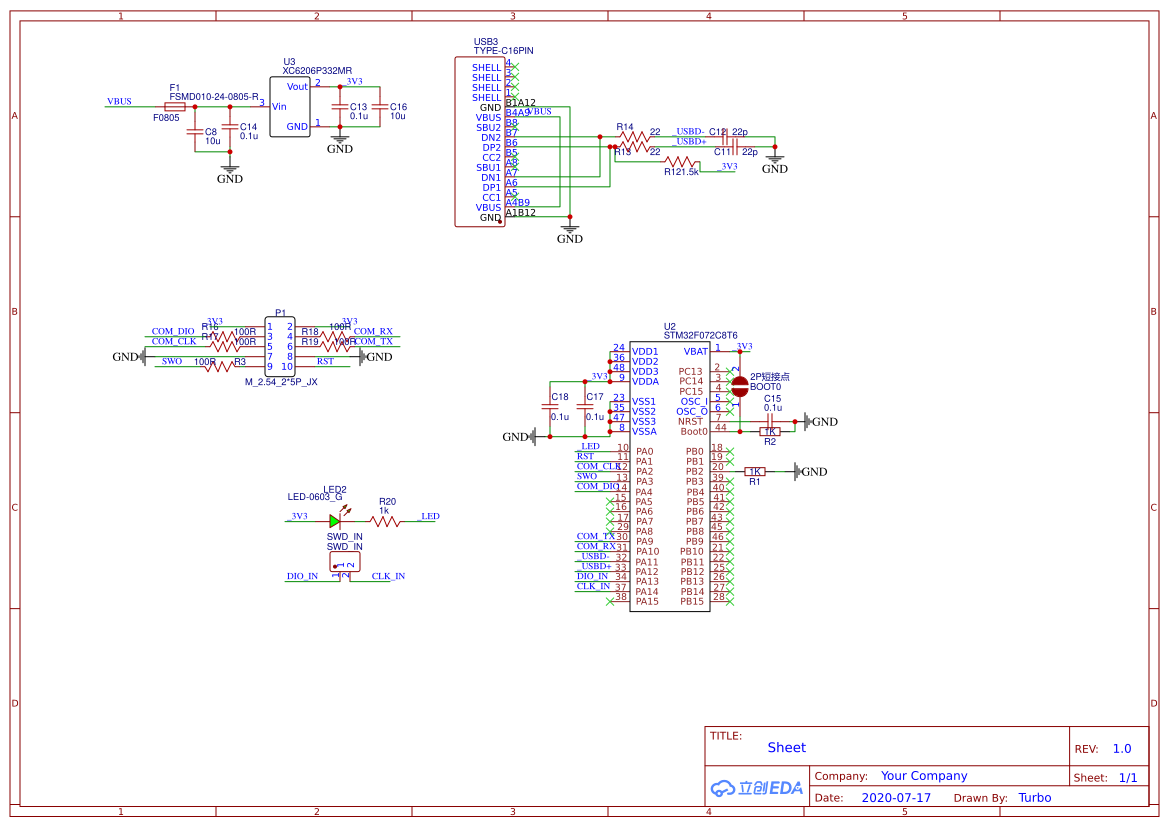
Task: Select the R12 1.5k resistor symbol
Action: click(683, 161)
